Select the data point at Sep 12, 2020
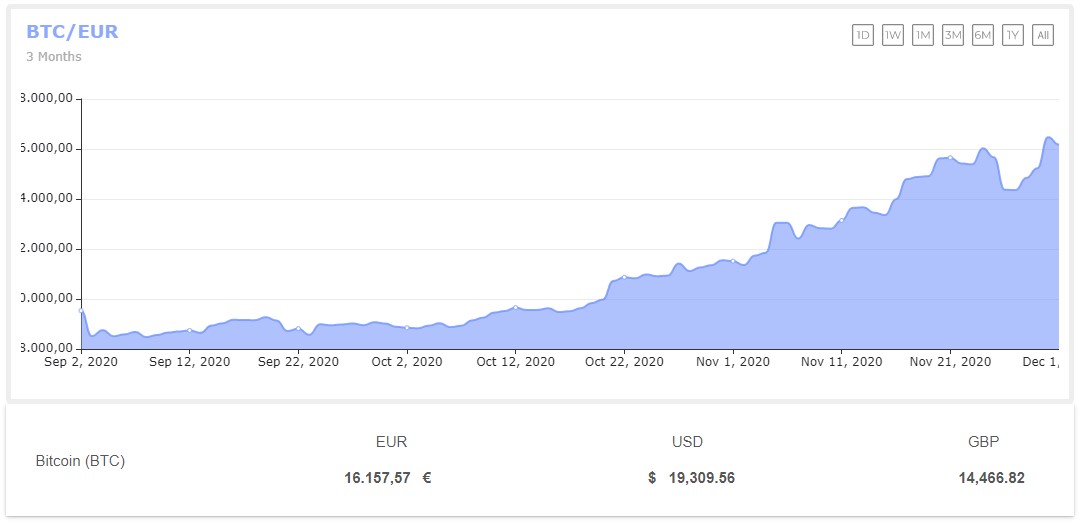 [x=190, y=330]
